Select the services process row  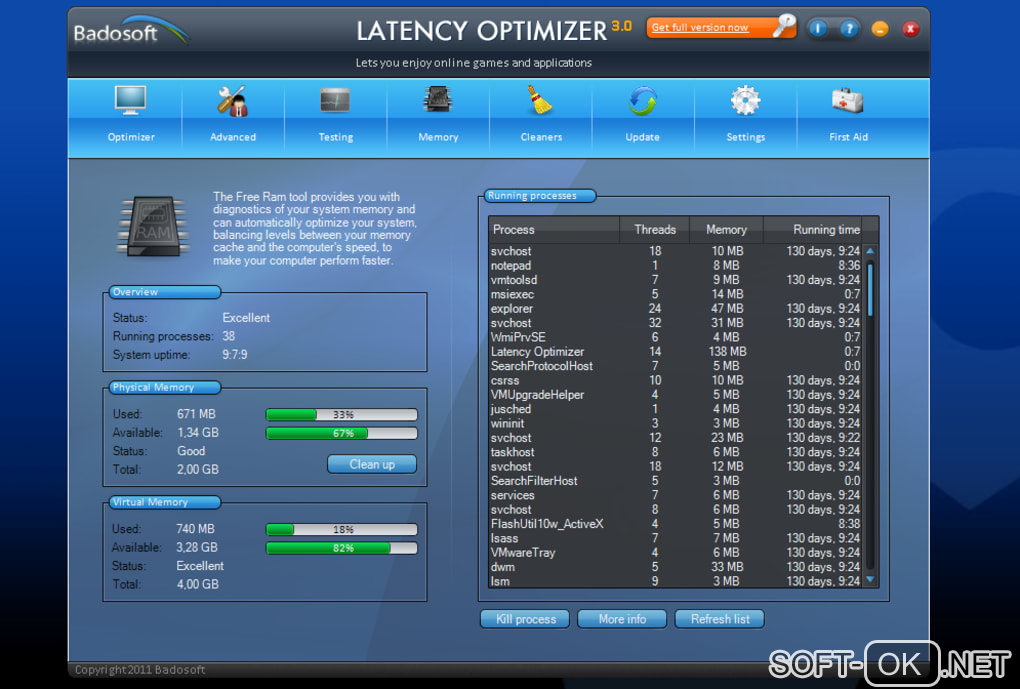pos(675,495)
